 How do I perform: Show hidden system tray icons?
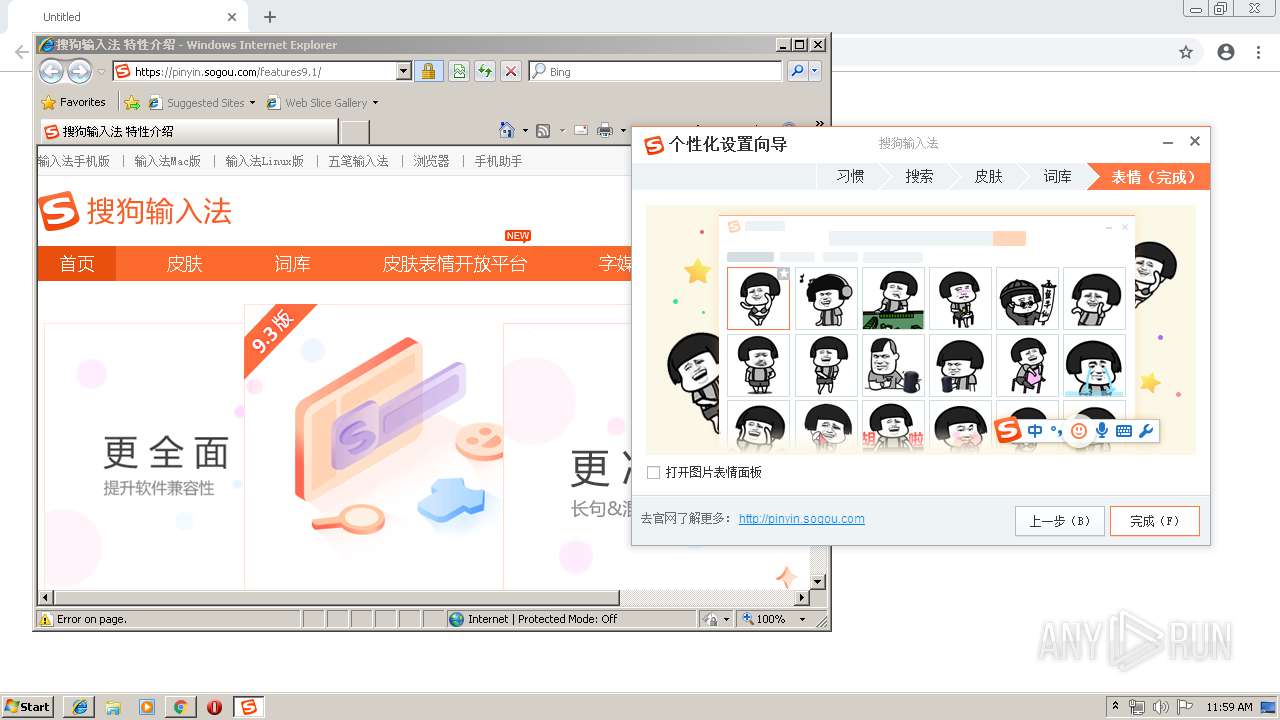pos(1116,707)
